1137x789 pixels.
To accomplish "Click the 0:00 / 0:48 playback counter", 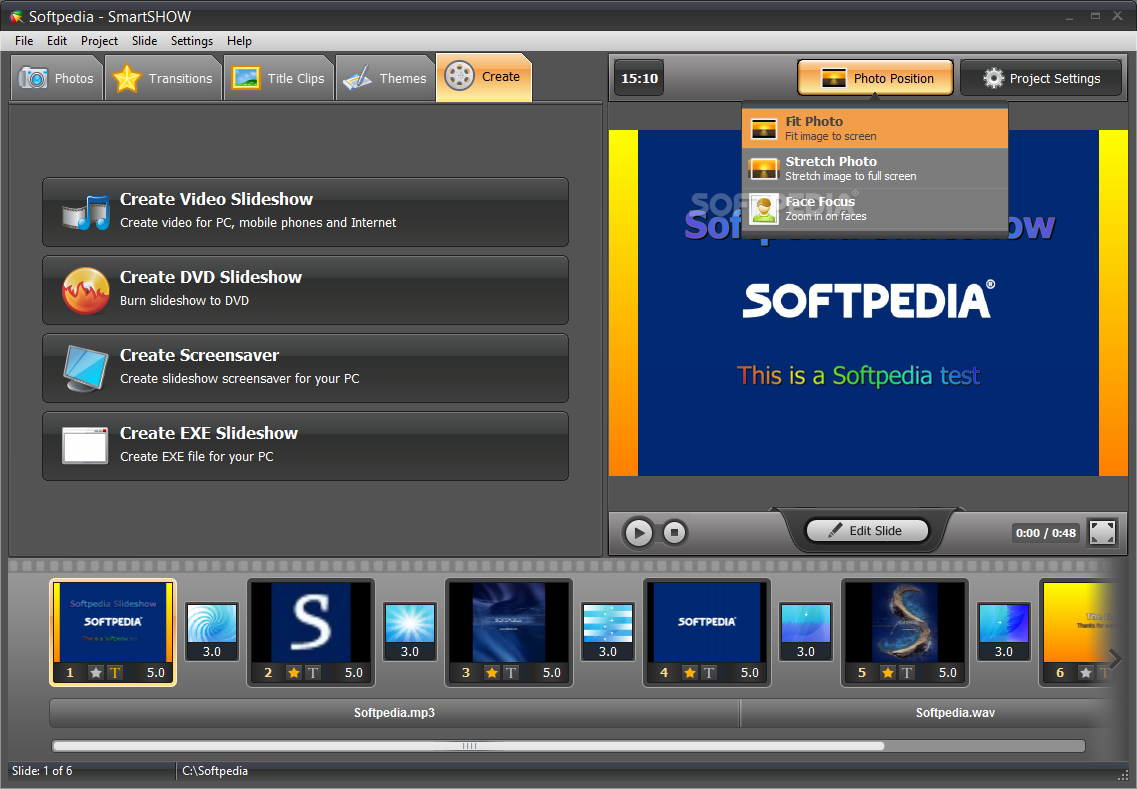I will click(x=1045, y=533).
